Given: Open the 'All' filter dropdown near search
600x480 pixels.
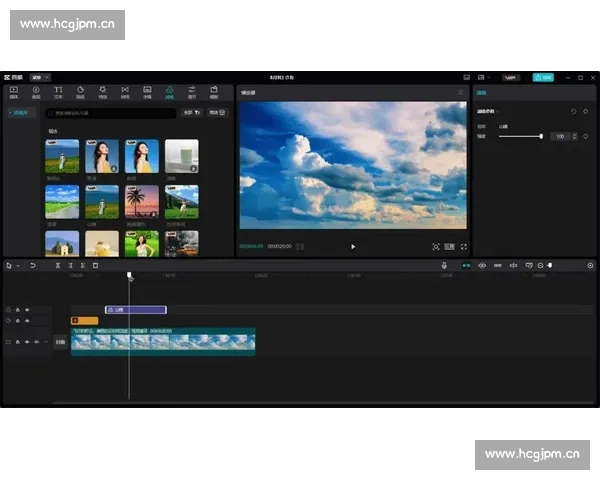Looking at the screenshot, I should 192,113.
